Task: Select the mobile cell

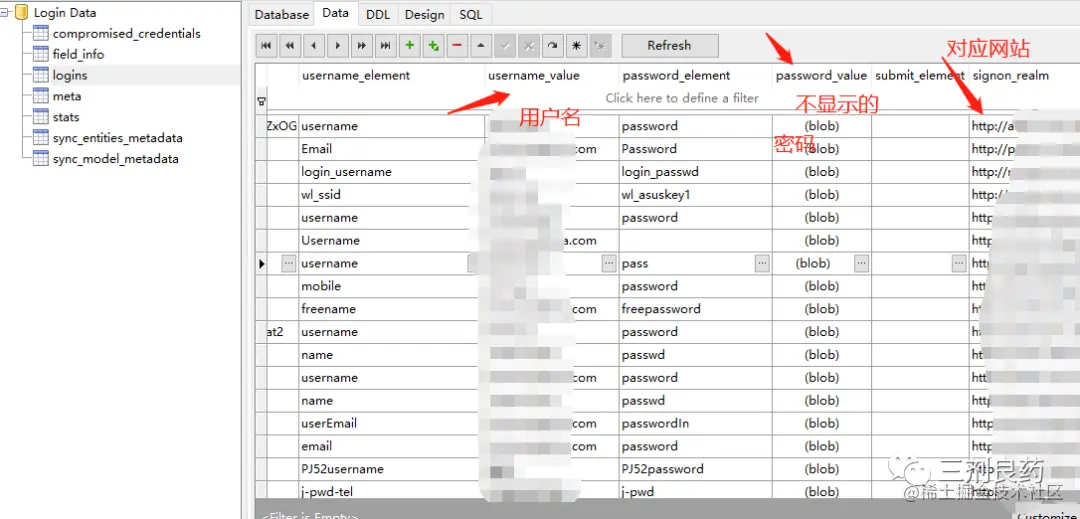Action: click(392, 286)
